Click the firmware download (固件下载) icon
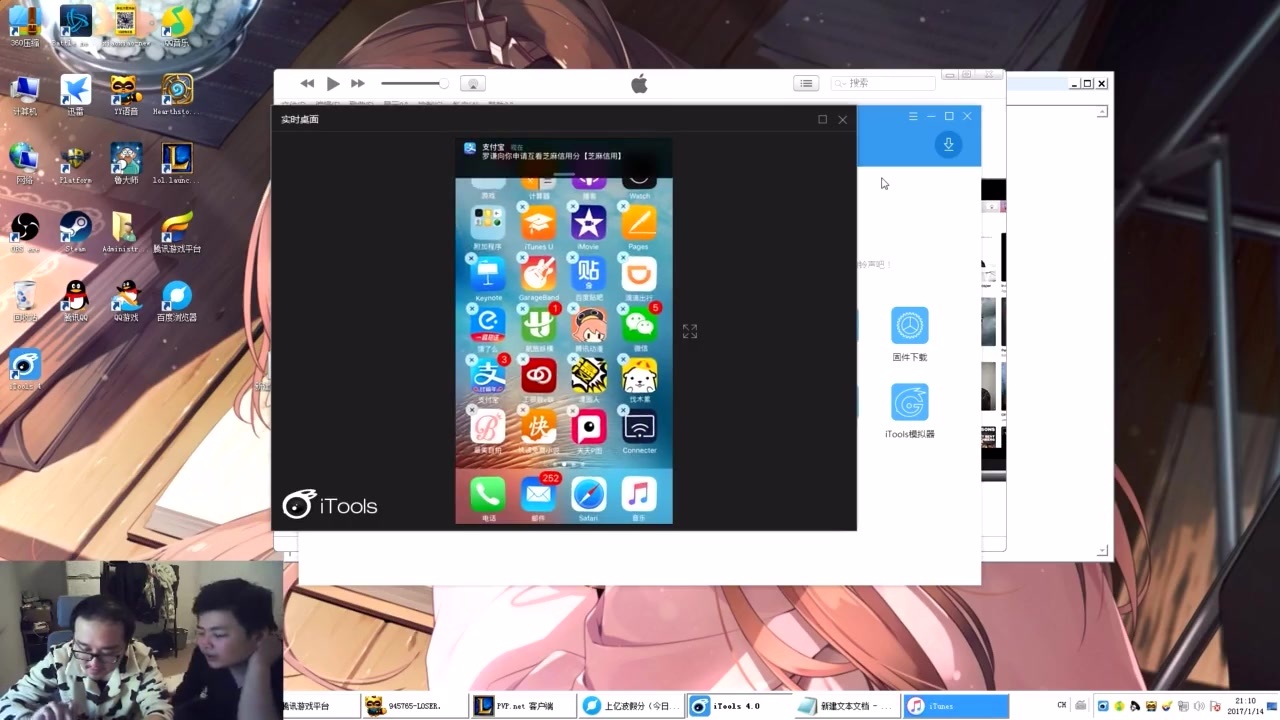This screenshot has height=720, width=1280. [x=910, y=326]
